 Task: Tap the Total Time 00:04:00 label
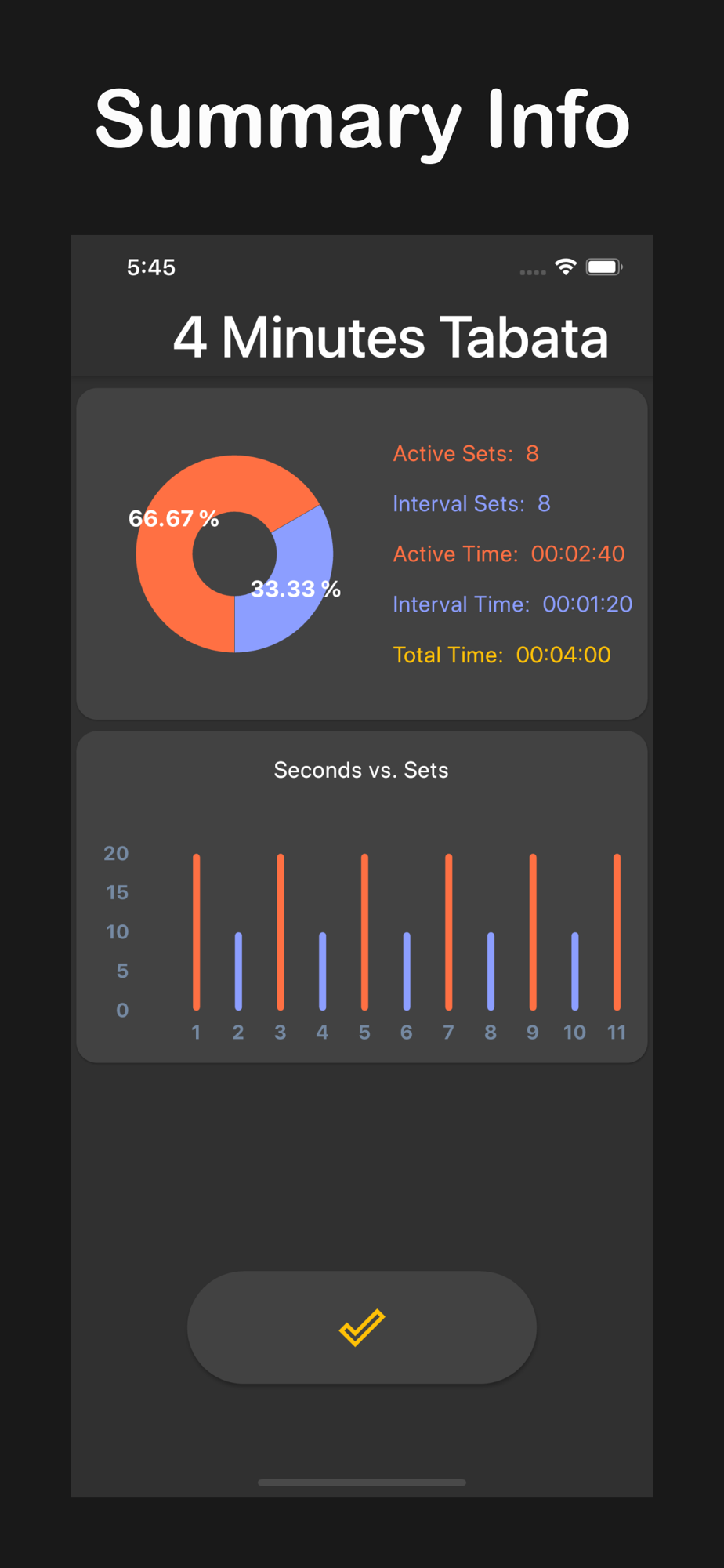(501, 655)
